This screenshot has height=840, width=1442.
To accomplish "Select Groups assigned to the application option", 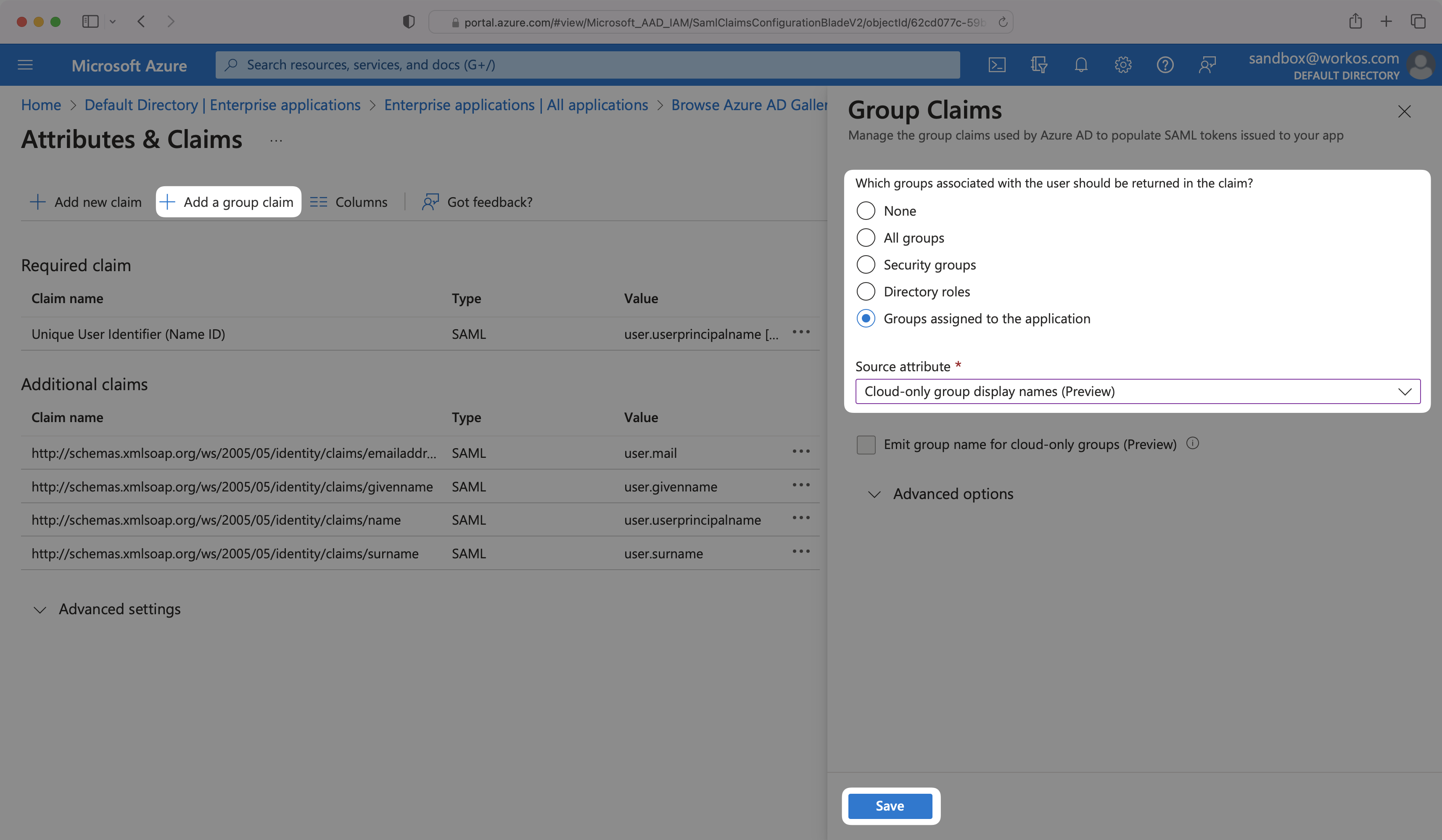I will [x=864, y=317].
